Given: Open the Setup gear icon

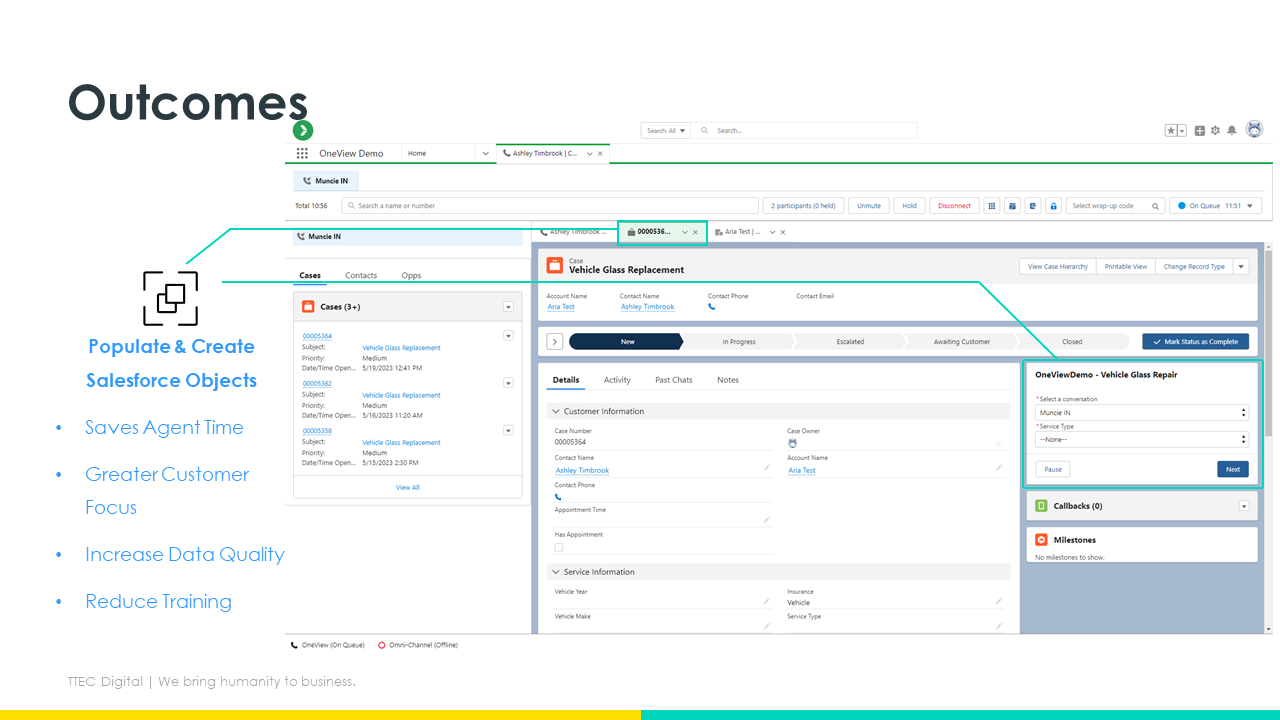Looking at the screenshot, I should click(x=1215, y=131).
